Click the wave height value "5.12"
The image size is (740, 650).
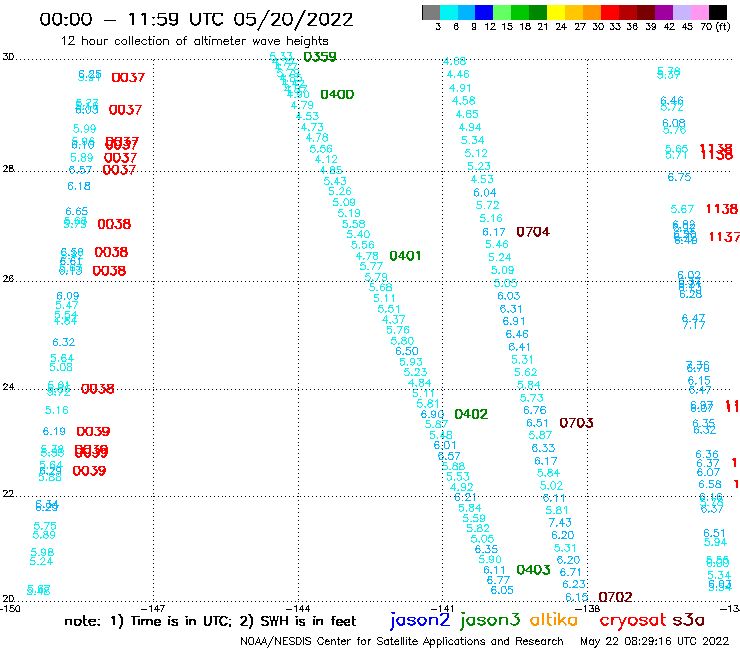pos(476,153)
